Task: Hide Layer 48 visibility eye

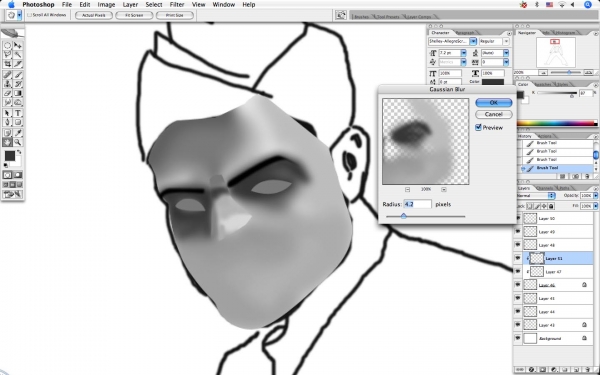Action: [518, 245]
